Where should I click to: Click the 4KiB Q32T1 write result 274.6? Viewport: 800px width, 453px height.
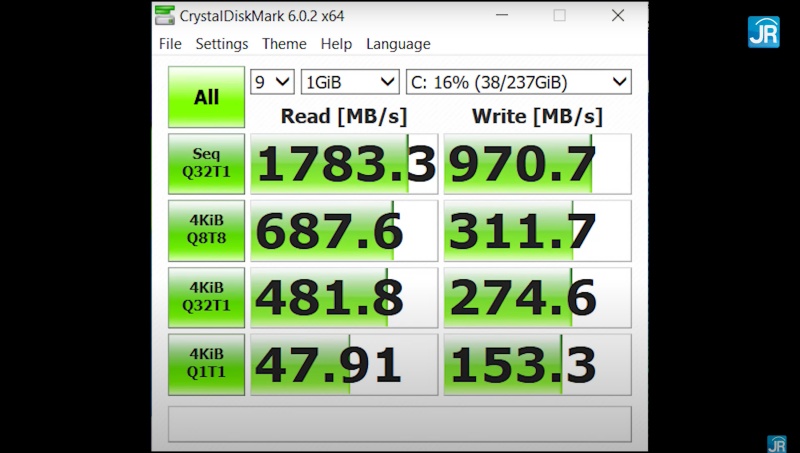point(537,297)
